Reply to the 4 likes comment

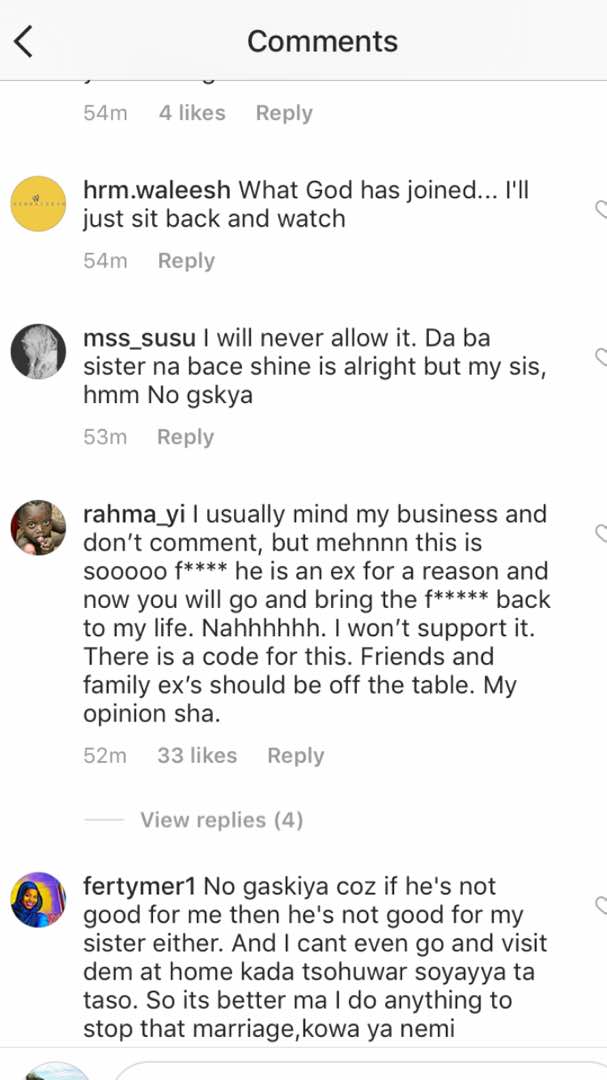(x=284, y=113)
